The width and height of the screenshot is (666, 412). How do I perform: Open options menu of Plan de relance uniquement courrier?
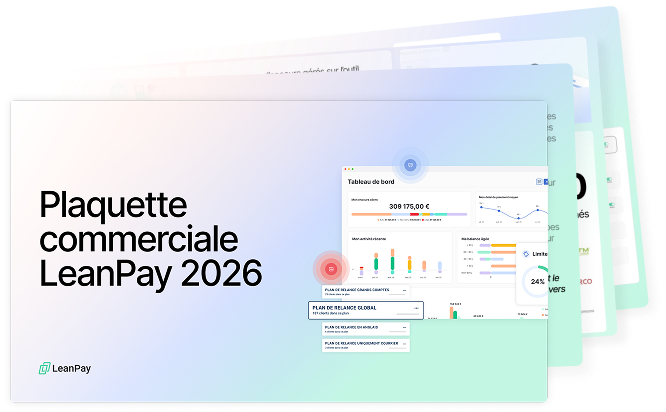click(x=404, y=343)
